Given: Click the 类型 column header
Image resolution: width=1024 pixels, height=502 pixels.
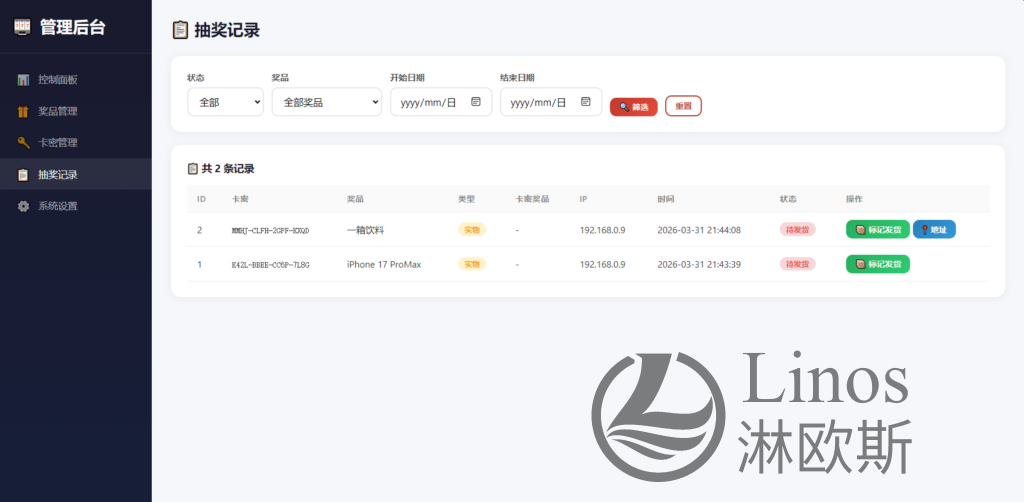Looking at the screenshot, I should (x=466, y=198).
